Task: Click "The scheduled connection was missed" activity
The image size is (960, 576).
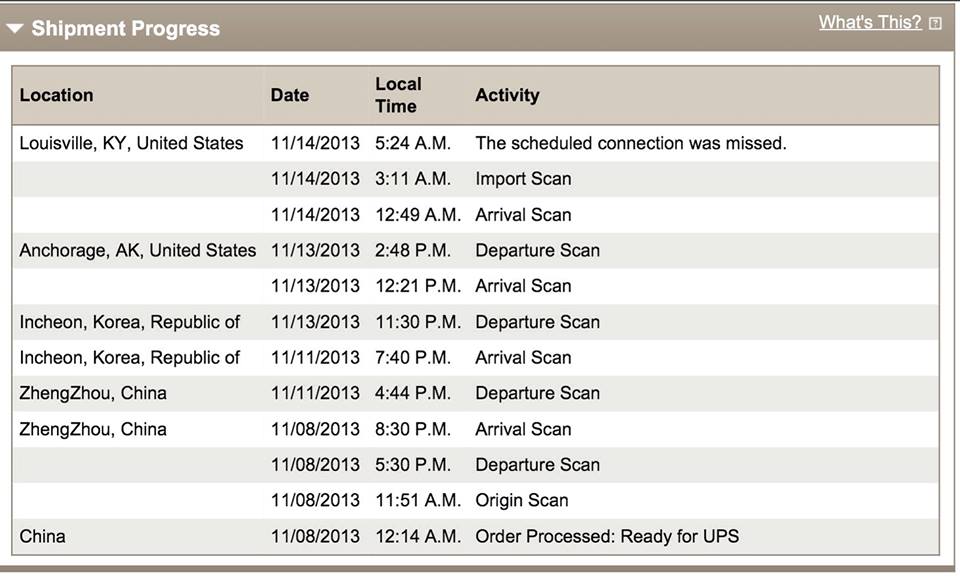Action: 631,143
